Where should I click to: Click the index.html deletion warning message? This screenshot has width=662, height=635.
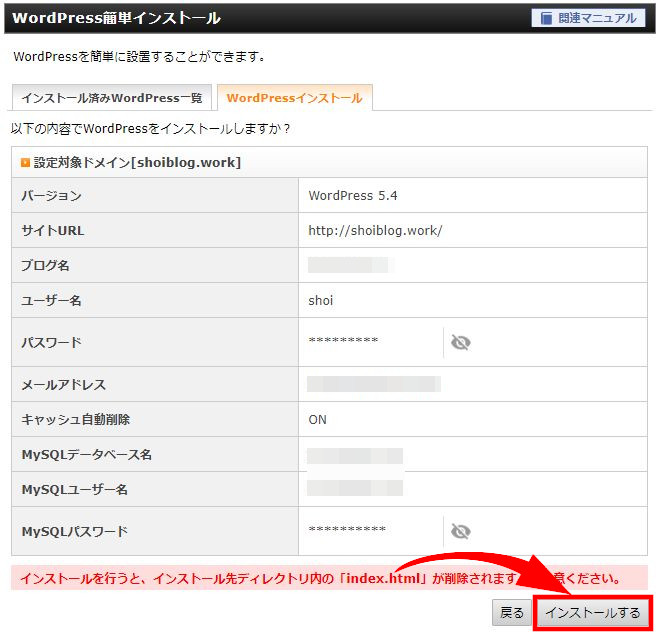tap(329, 578)
